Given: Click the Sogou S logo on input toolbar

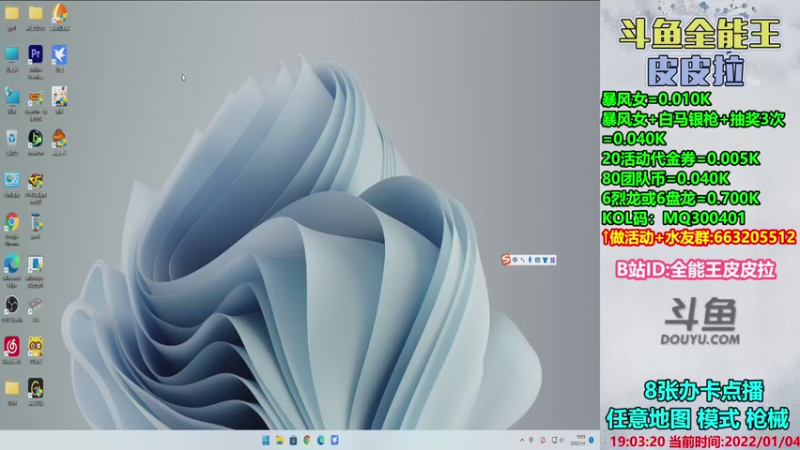Looking at the screenshot, I should click(x=506, y=260).
